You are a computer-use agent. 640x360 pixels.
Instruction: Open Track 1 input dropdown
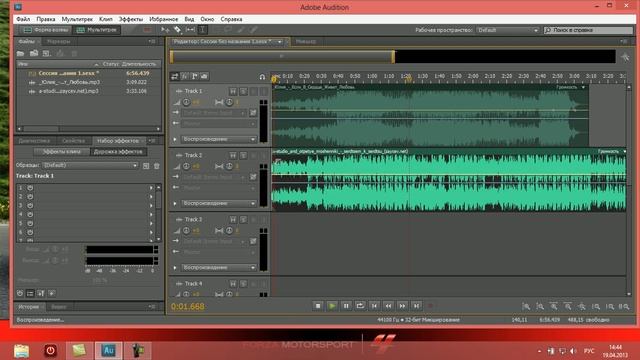point(214,112)
